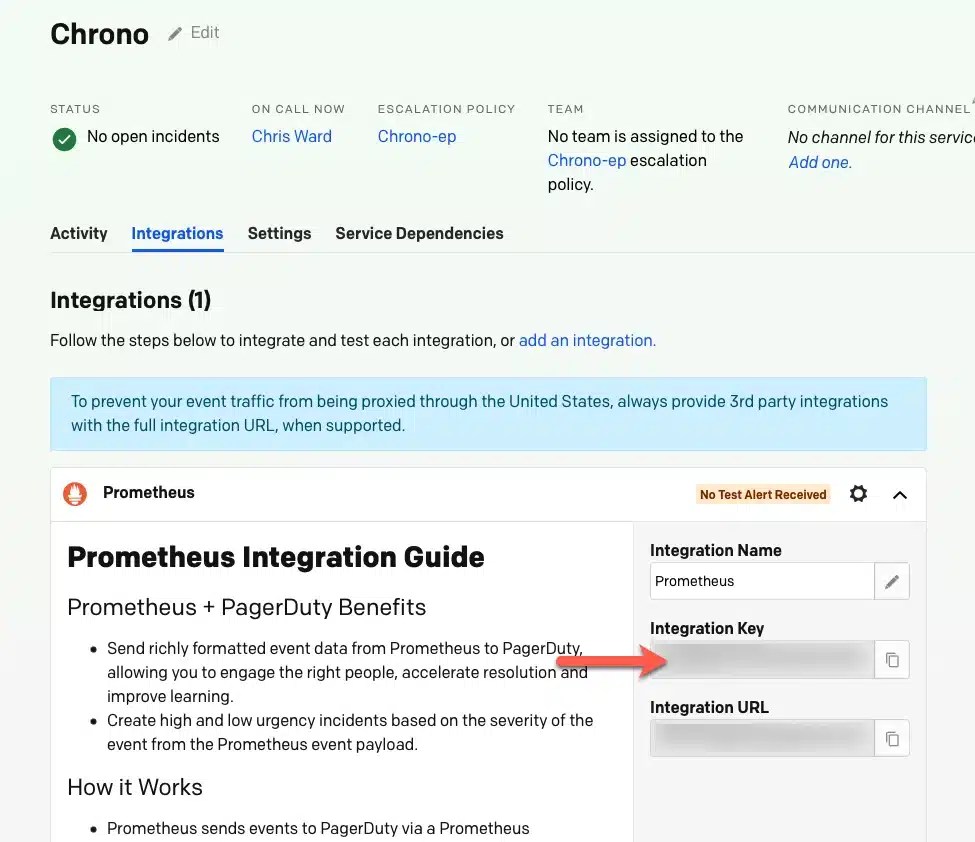Switch to the Settings tab
975x842 pixels.
coord(279,233)
